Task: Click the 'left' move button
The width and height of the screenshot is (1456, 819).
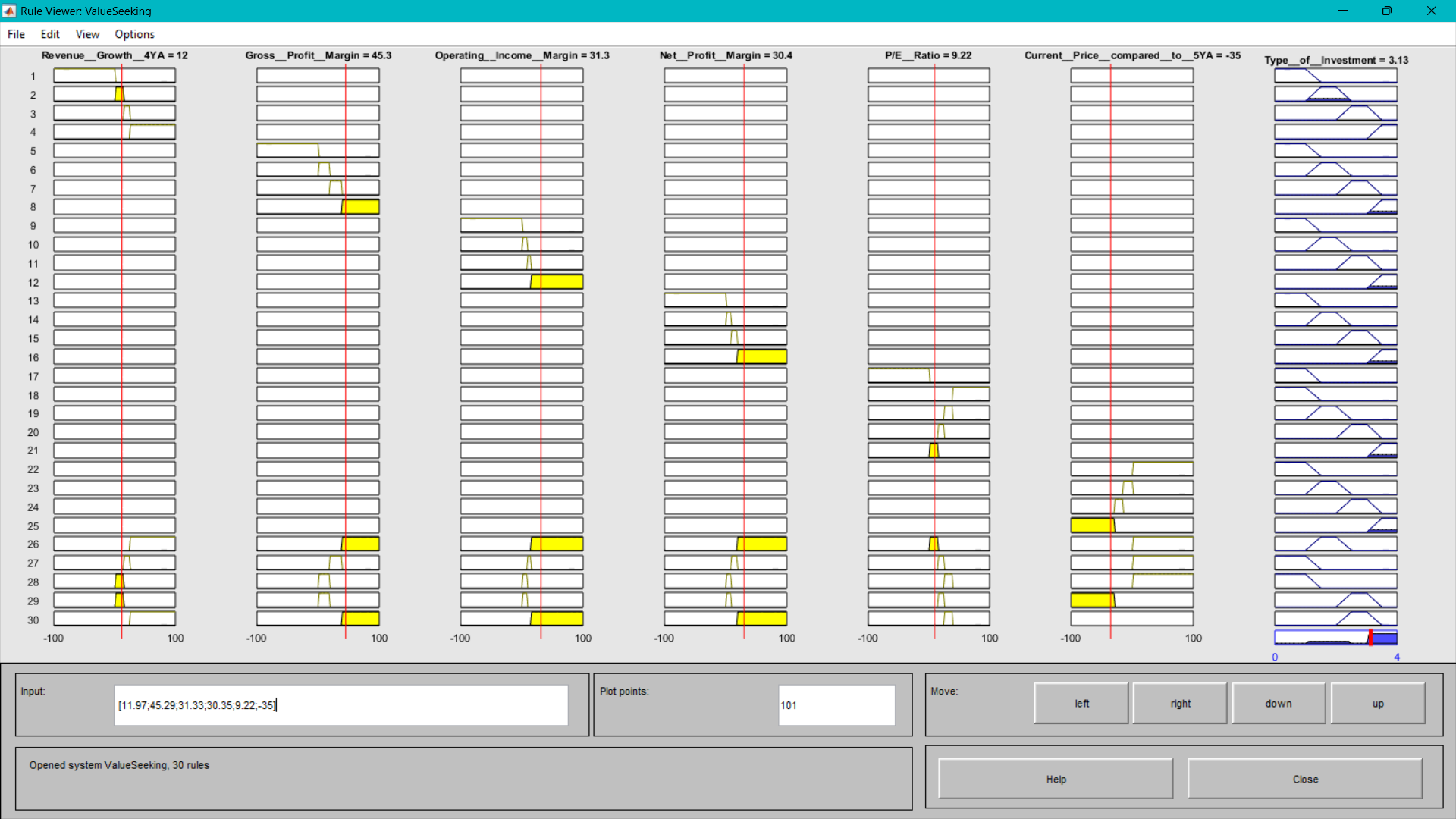Action: [x=1081, y=704]
